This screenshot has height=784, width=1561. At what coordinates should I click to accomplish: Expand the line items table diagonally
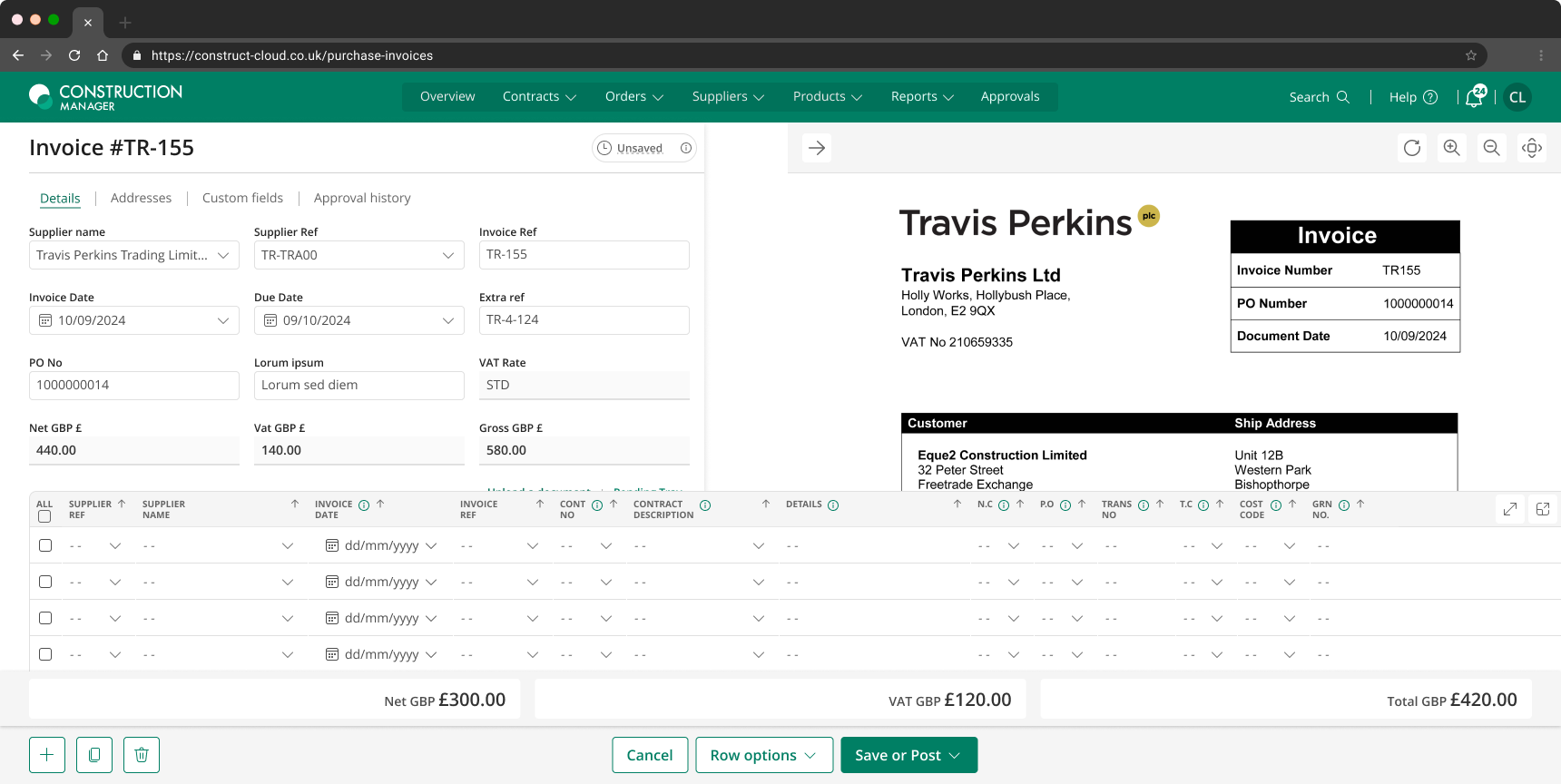1510,509
